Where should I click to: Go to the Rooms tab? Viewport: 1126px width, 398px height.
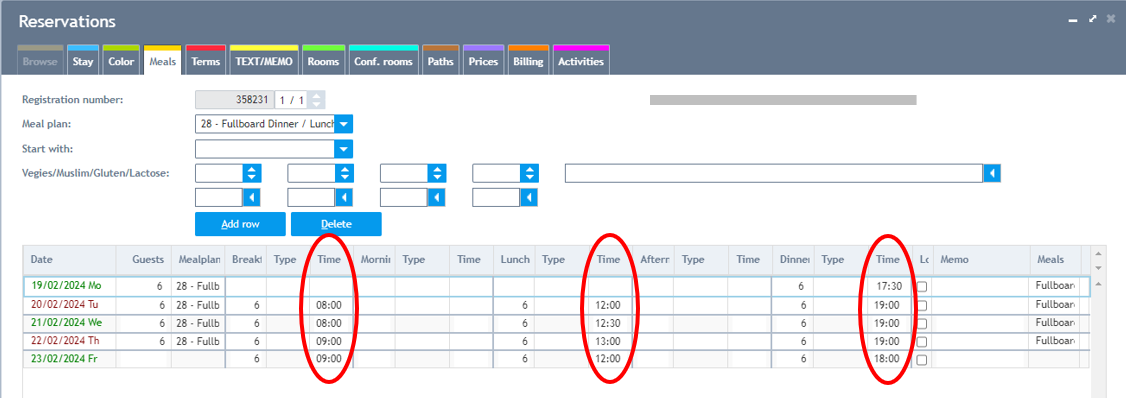click(x=323, y=61)
